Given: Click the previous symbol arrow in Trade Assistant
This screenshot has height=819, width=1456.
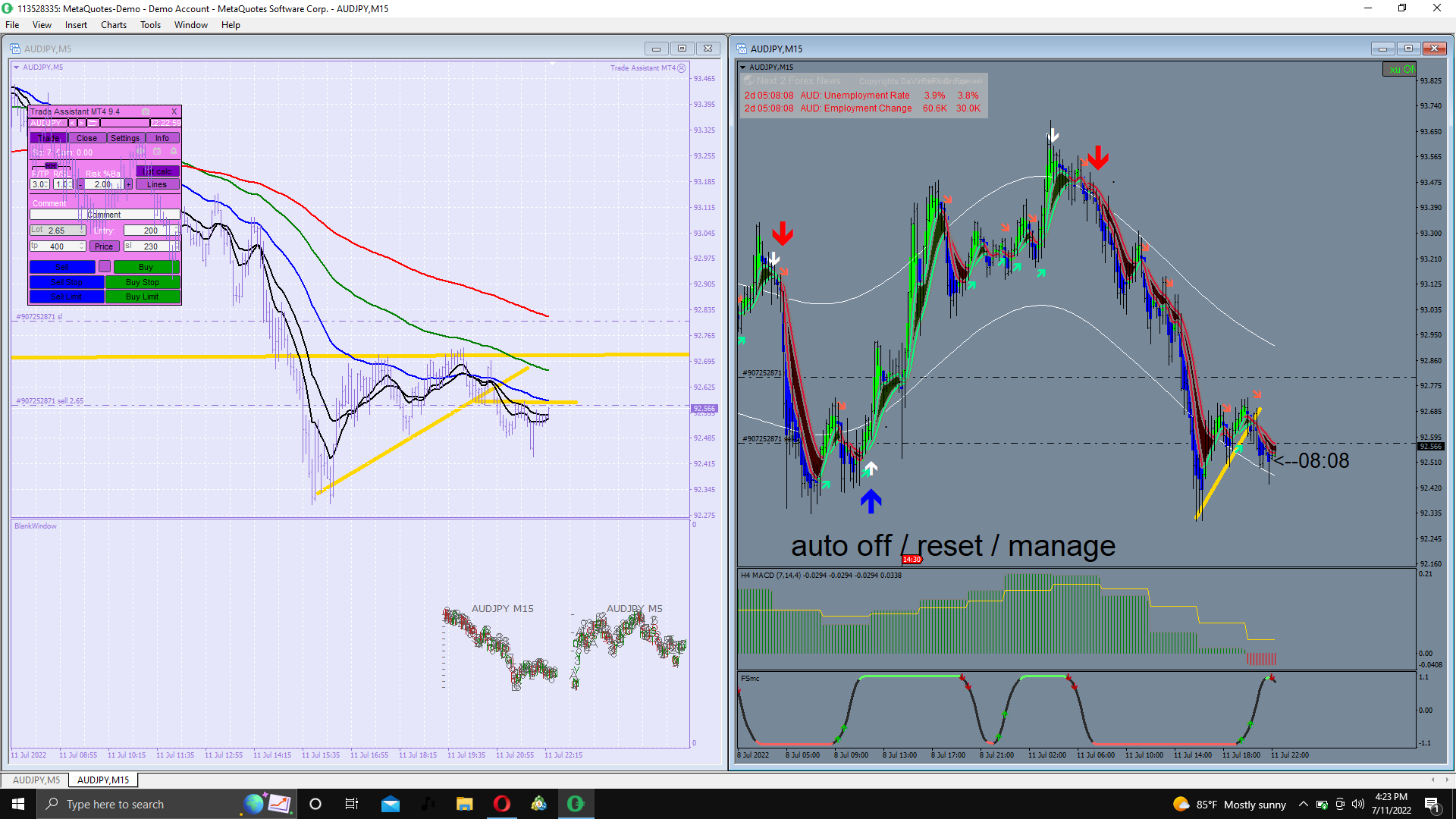Looking at the screenshot, I should [72, 123].
